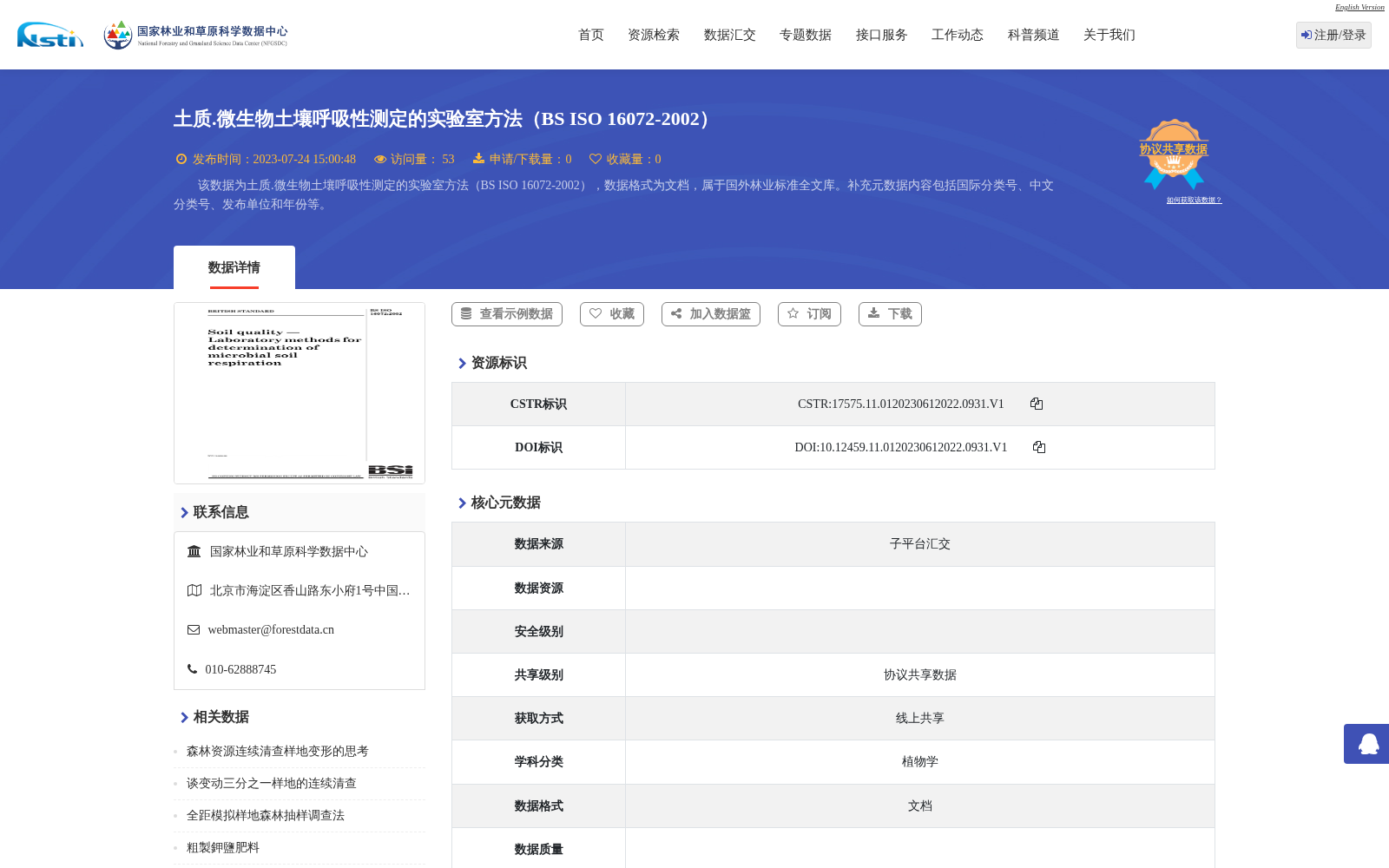Viewport: 1389px width, 868px height.
Task: Open the 科普频道 menu item
Action: [x=1034, y=35]
